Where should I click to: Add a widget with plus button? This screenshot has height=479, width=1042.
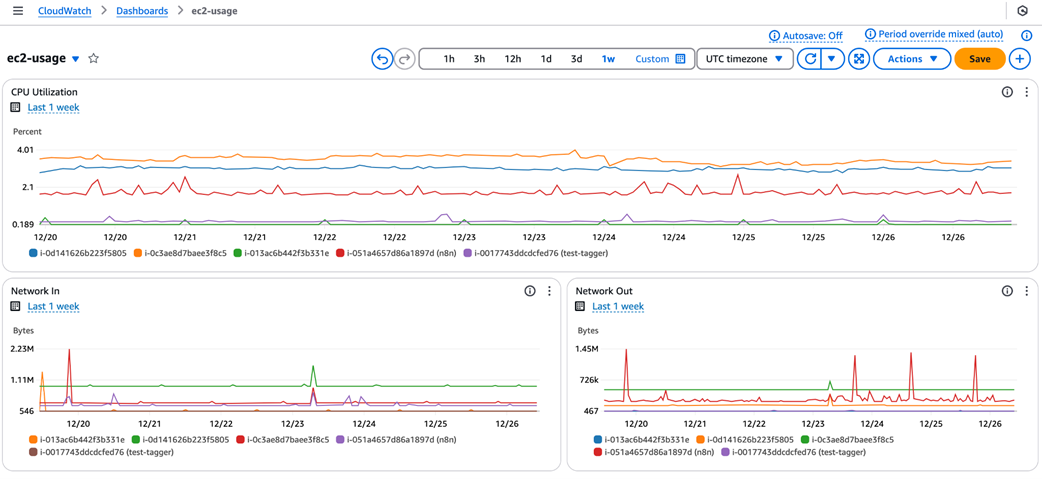click(x=1020, y=59)
